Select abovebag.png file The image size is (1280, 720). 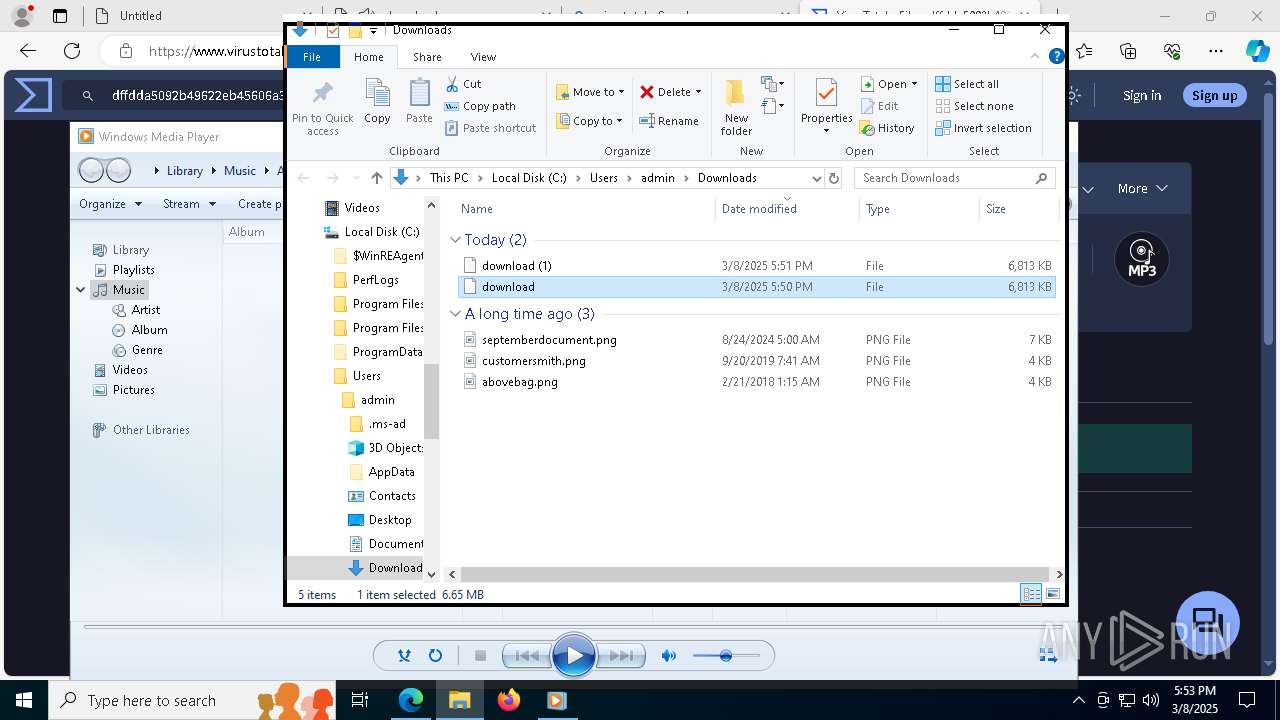[756, 382]
